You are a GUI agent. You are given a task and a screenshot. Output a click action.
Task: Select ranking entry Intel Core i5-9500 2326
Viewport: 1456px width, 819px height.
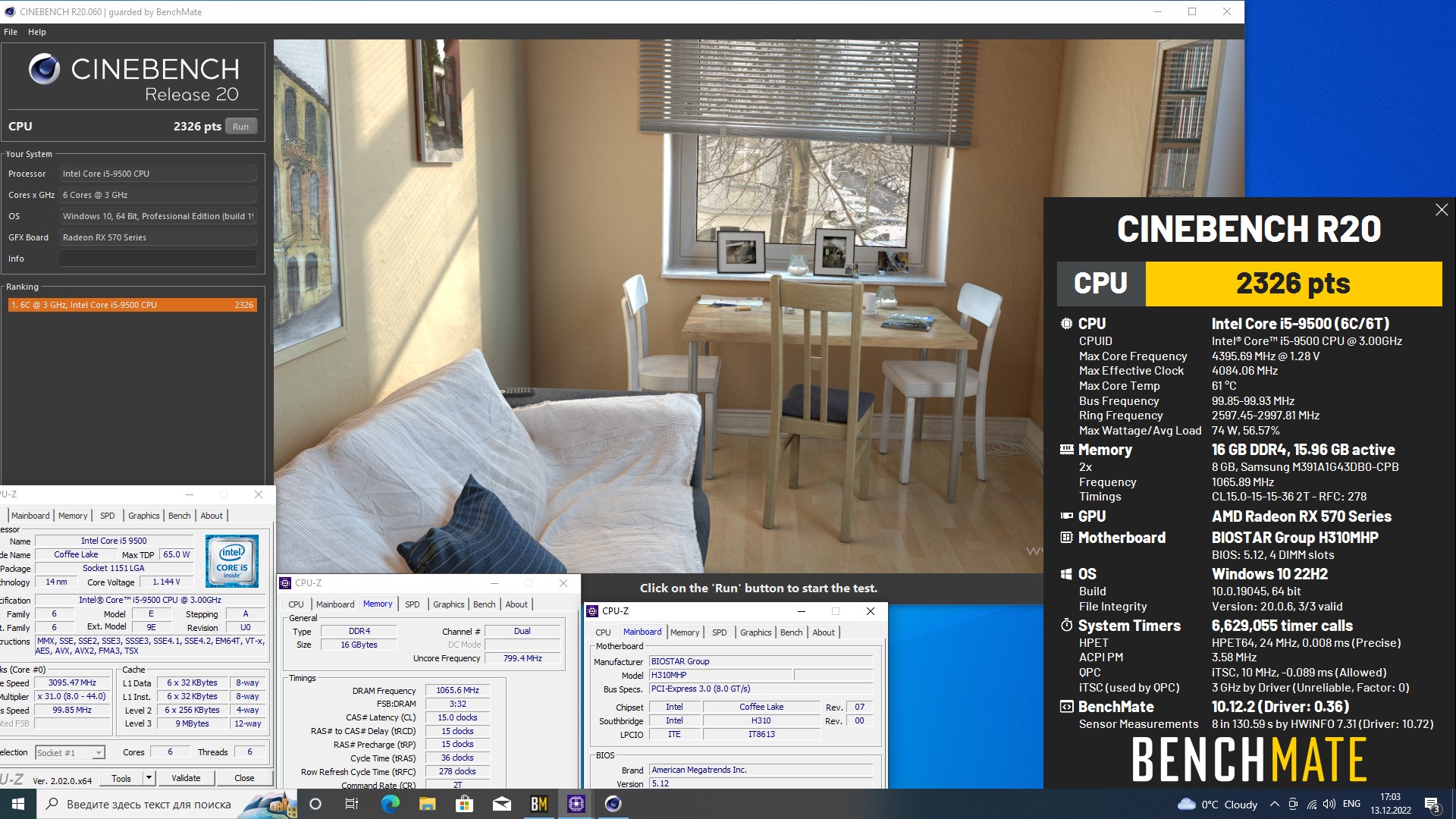[133, 305]
